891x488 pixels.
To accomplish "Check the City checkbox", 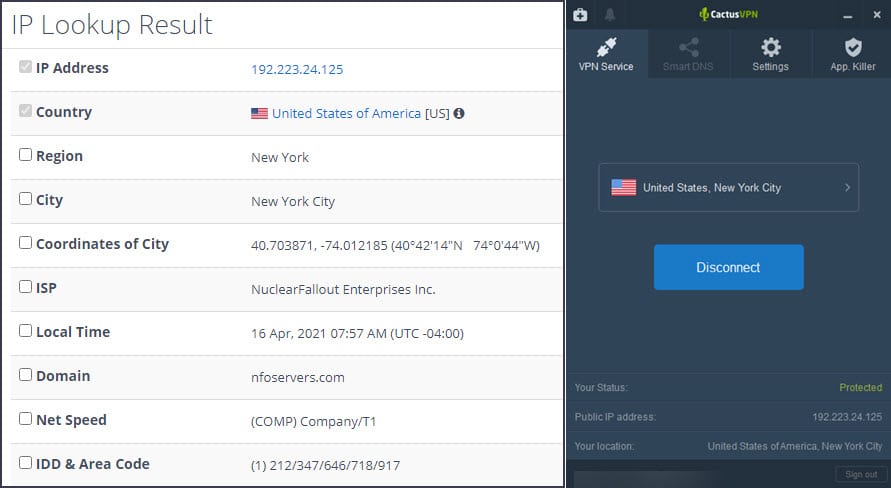I will point(25,198).
